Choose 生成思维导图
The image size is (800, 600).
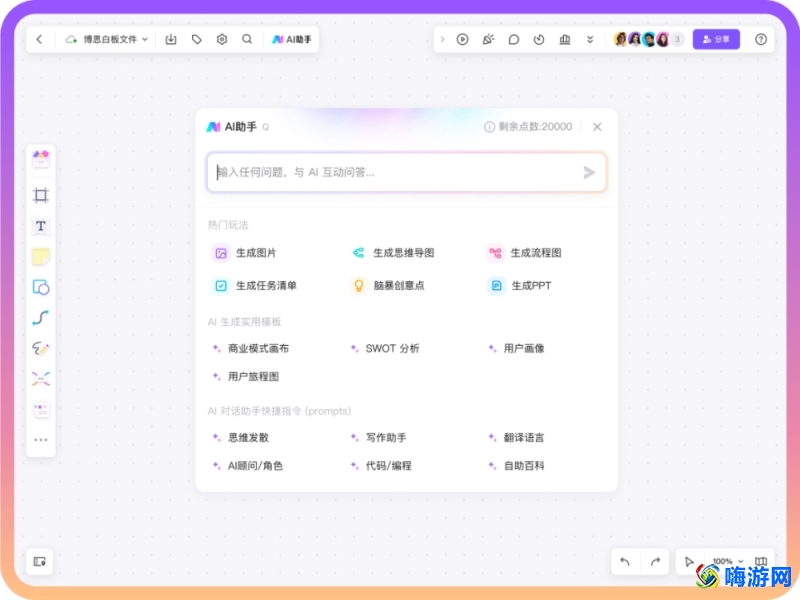pos(392,253)
